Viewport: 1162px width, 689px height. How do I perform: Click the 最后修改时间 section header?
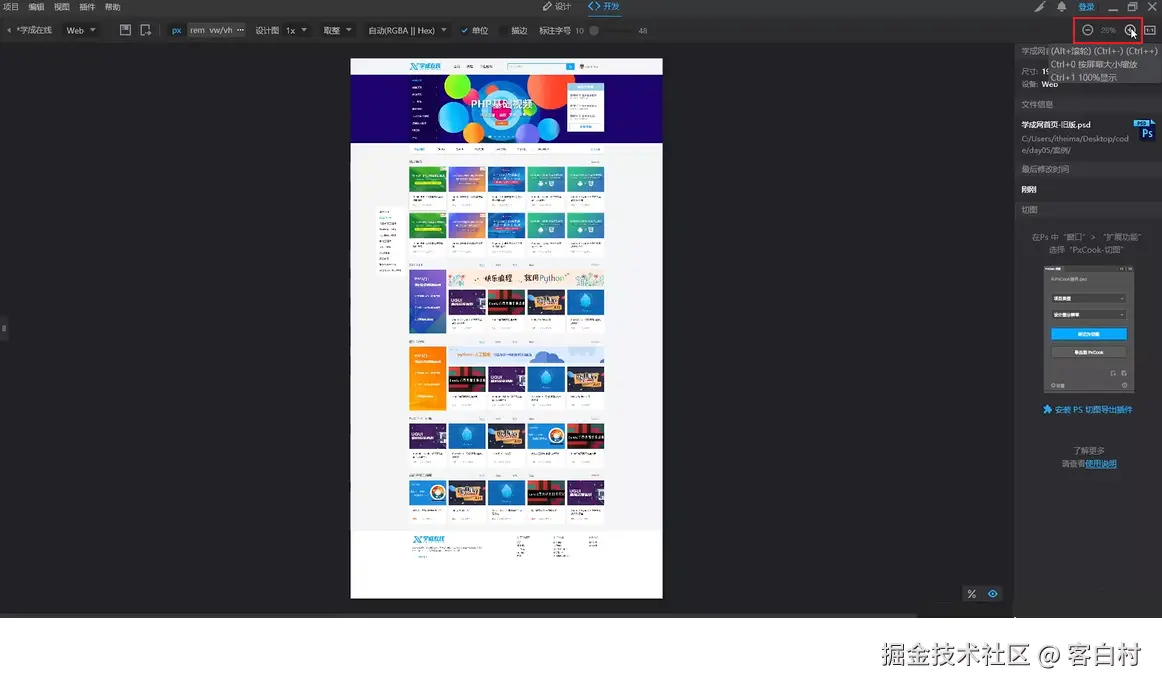pyautogui.click(x=1045, y=169)
